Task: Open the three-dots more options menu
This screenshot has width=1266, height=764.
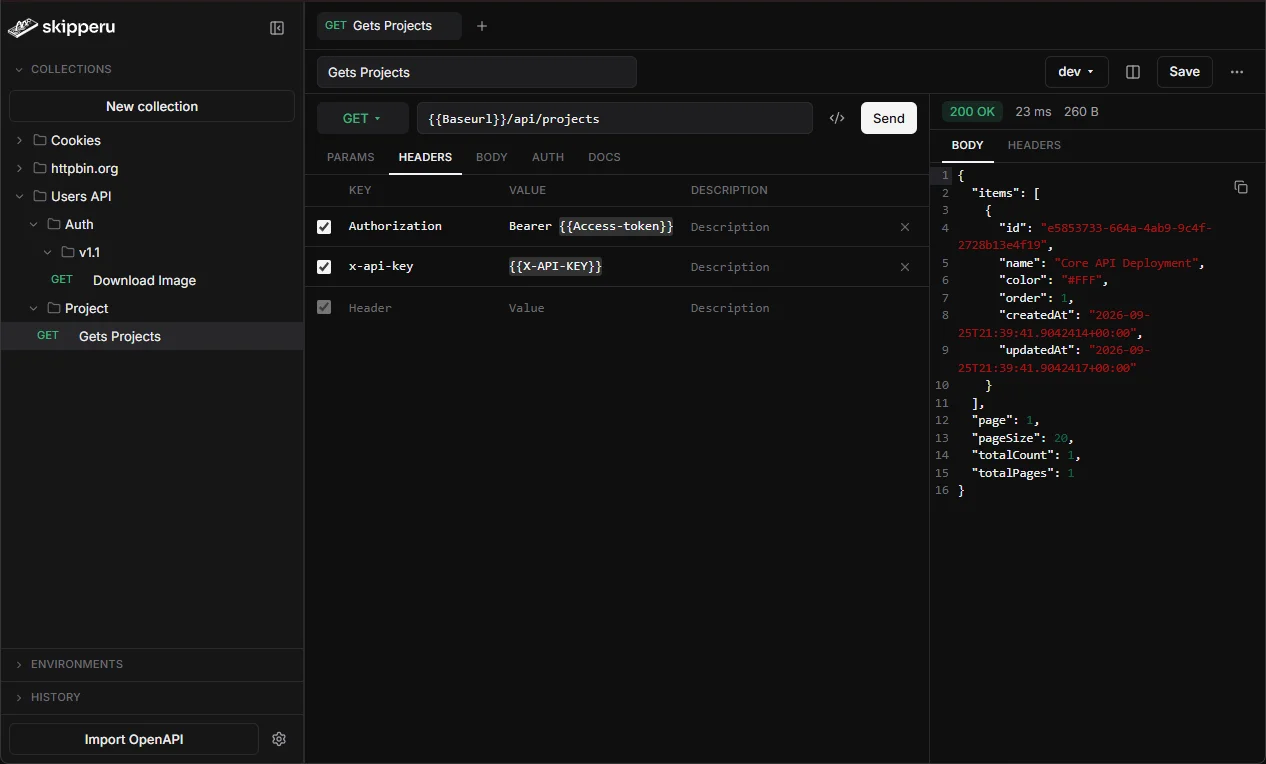Action: tap(1237, 72)
